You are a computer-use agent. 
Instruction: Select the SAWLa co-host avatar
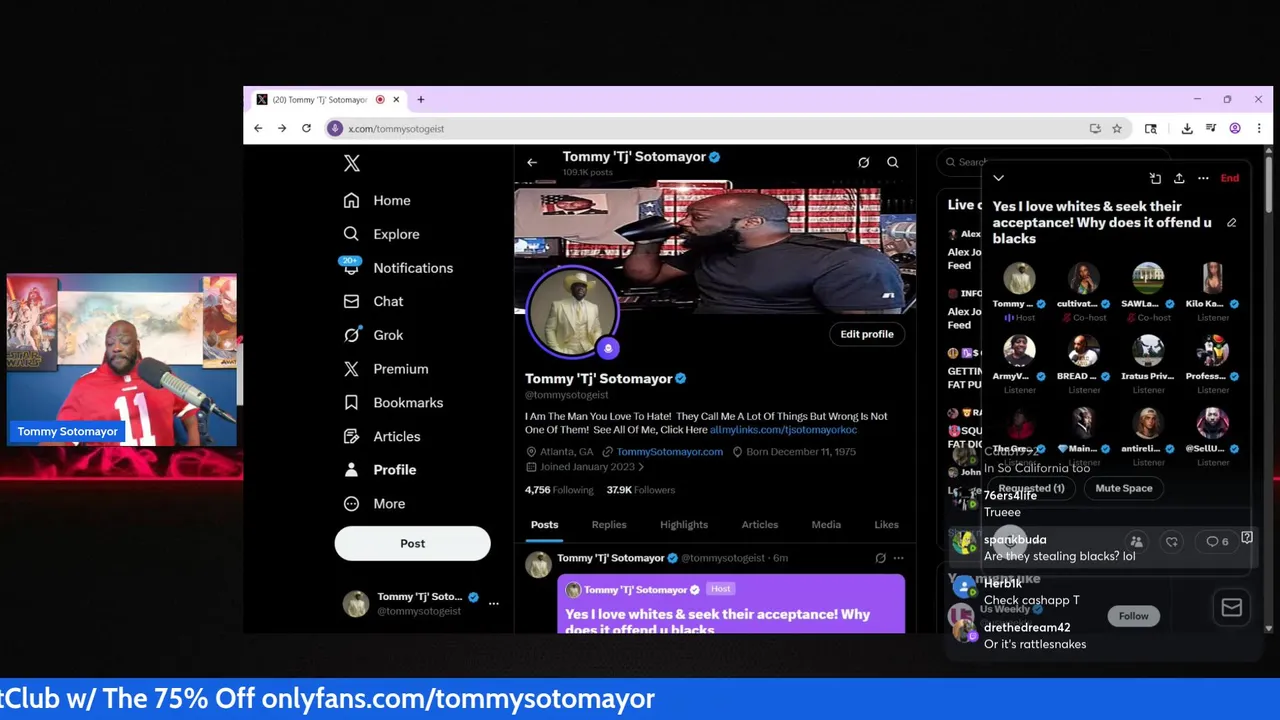(1148, 279)
